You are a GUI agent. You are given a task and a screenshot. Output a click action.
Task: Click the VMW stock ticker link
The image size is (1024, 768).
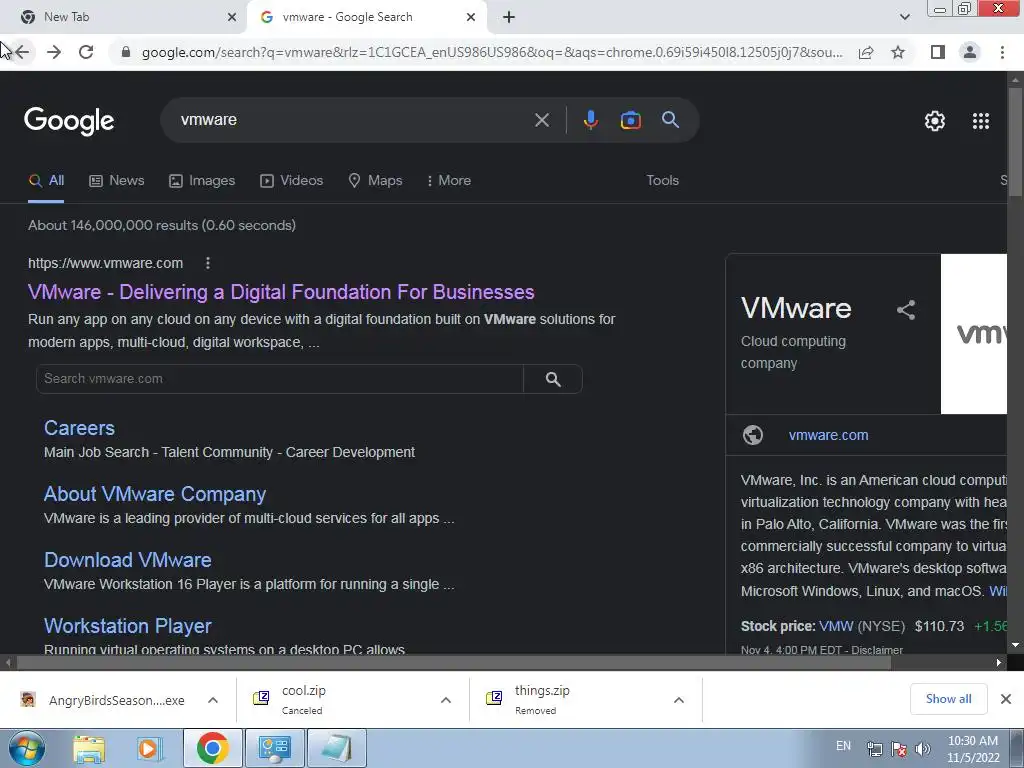836,626
